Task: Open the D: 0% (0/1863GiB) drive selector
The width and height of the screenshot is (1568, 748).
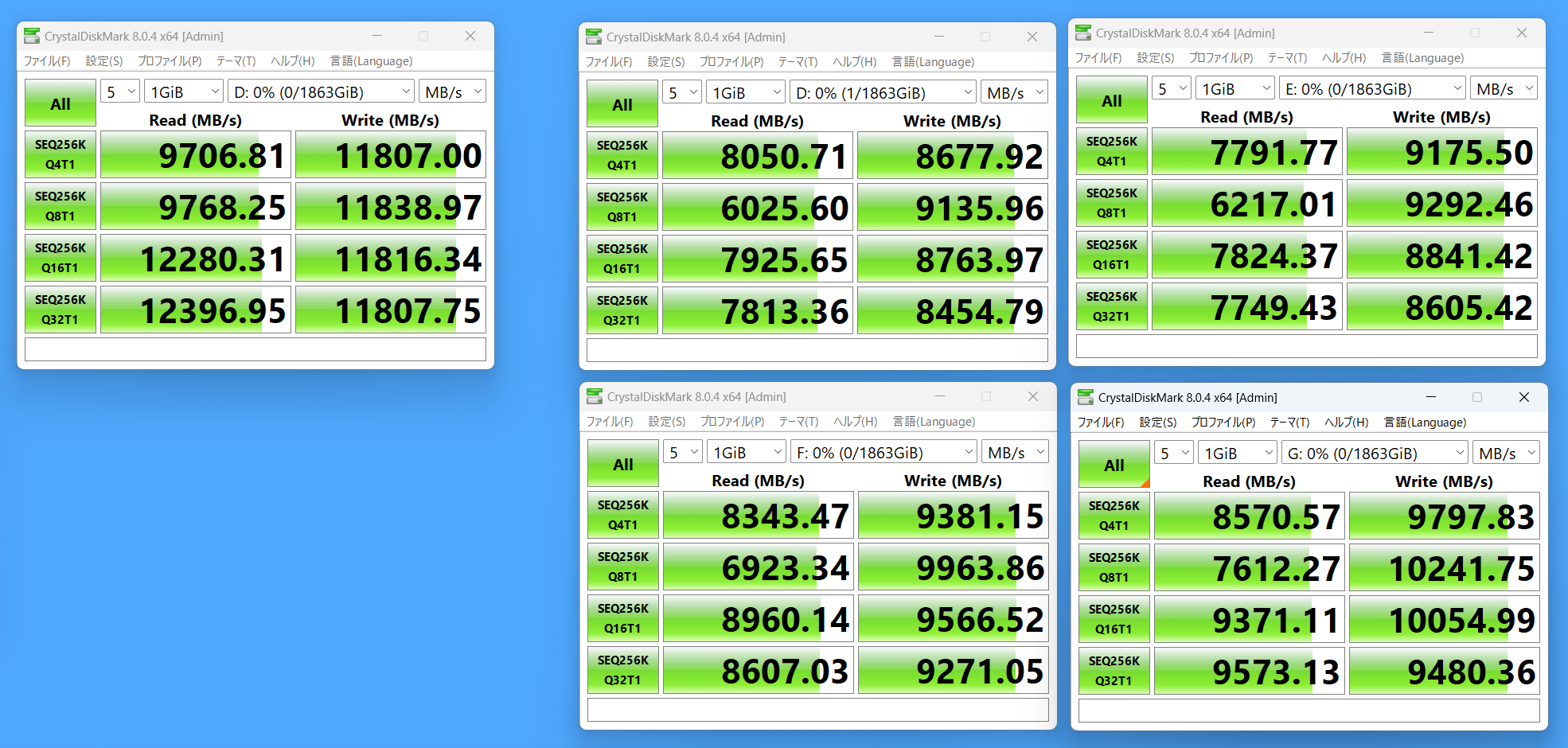Action: [322, 92]
